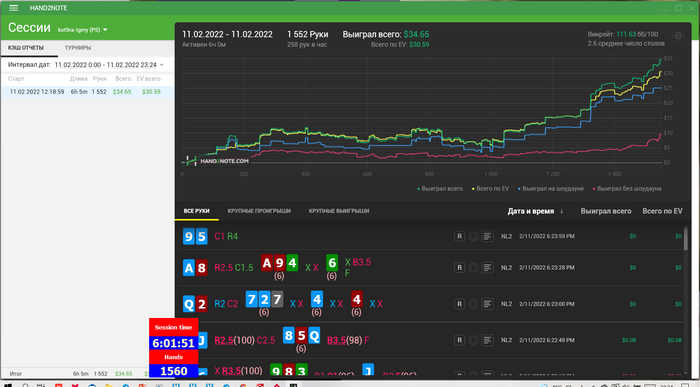700x387 pixels.
Task: Select session row 11.02.2022 12:18:59
Action: pos(87,92)
